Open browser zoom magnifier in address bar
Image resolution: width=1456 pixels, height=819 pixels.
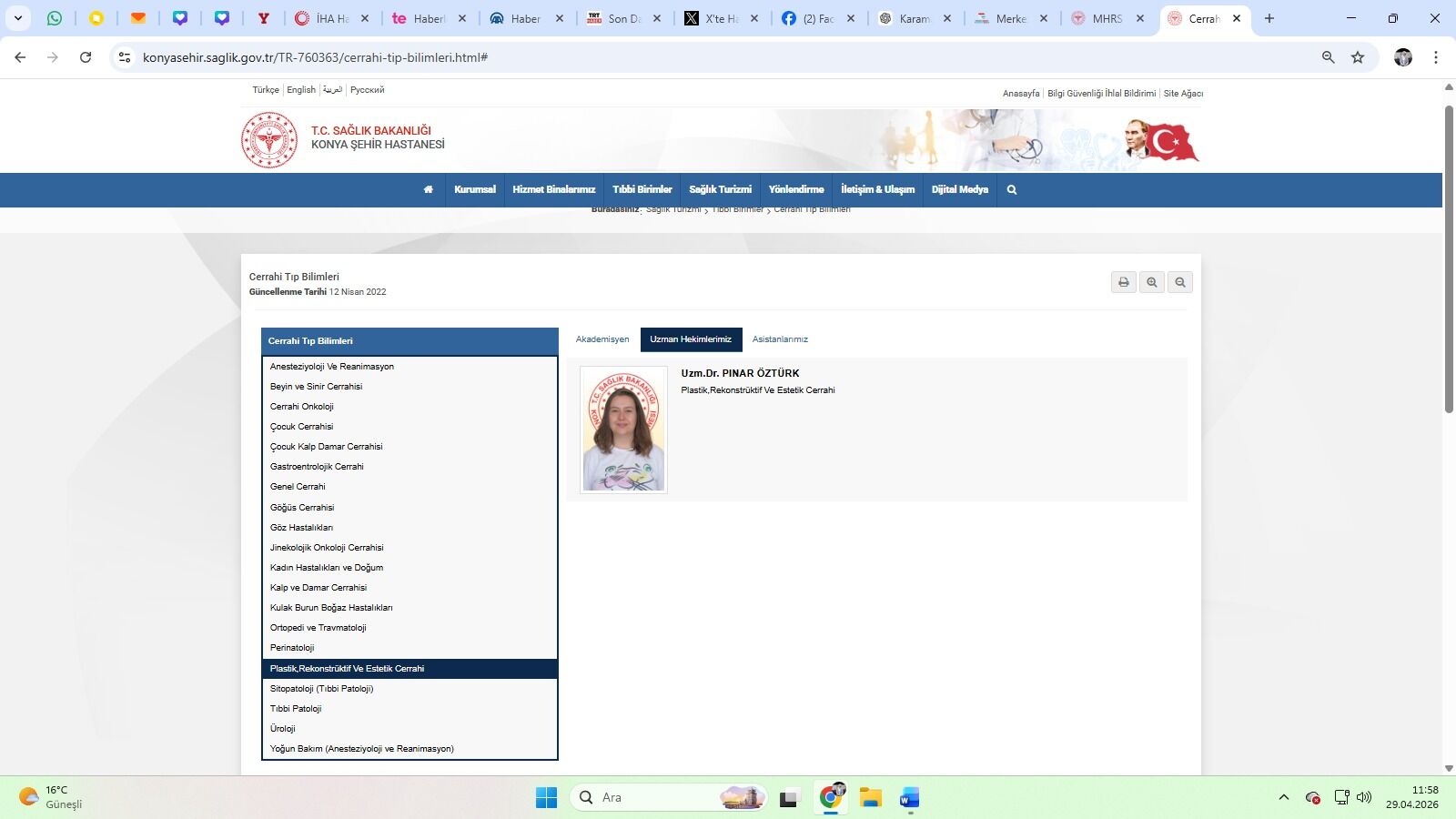tap(1329, 57)
